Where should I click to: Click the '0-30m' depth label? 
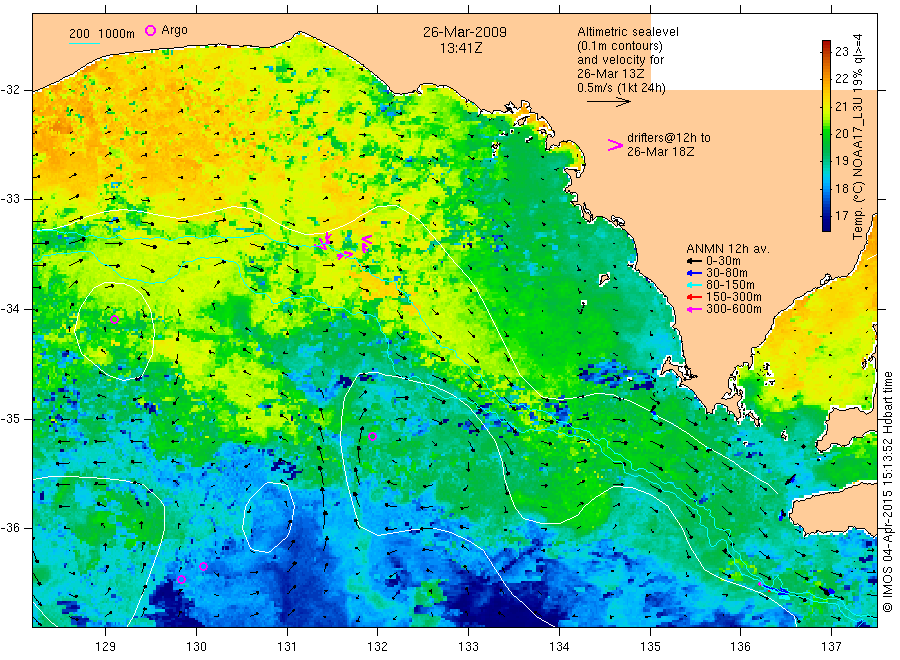tap(723, 261)
